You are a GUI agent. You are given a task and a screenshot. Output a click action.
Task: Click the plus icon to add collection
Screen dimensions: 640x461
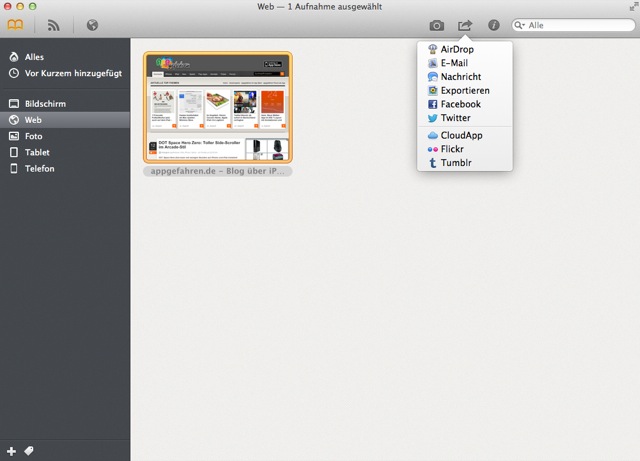point(12,451)
